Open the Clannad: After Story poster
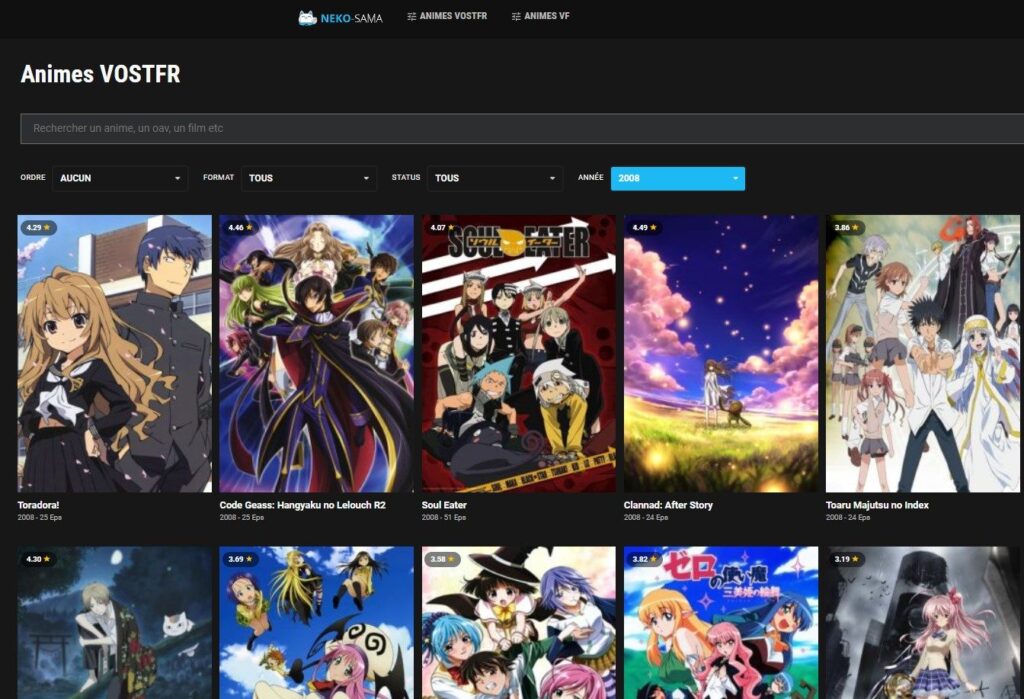 pyautogui.click(x=721, y=353)
